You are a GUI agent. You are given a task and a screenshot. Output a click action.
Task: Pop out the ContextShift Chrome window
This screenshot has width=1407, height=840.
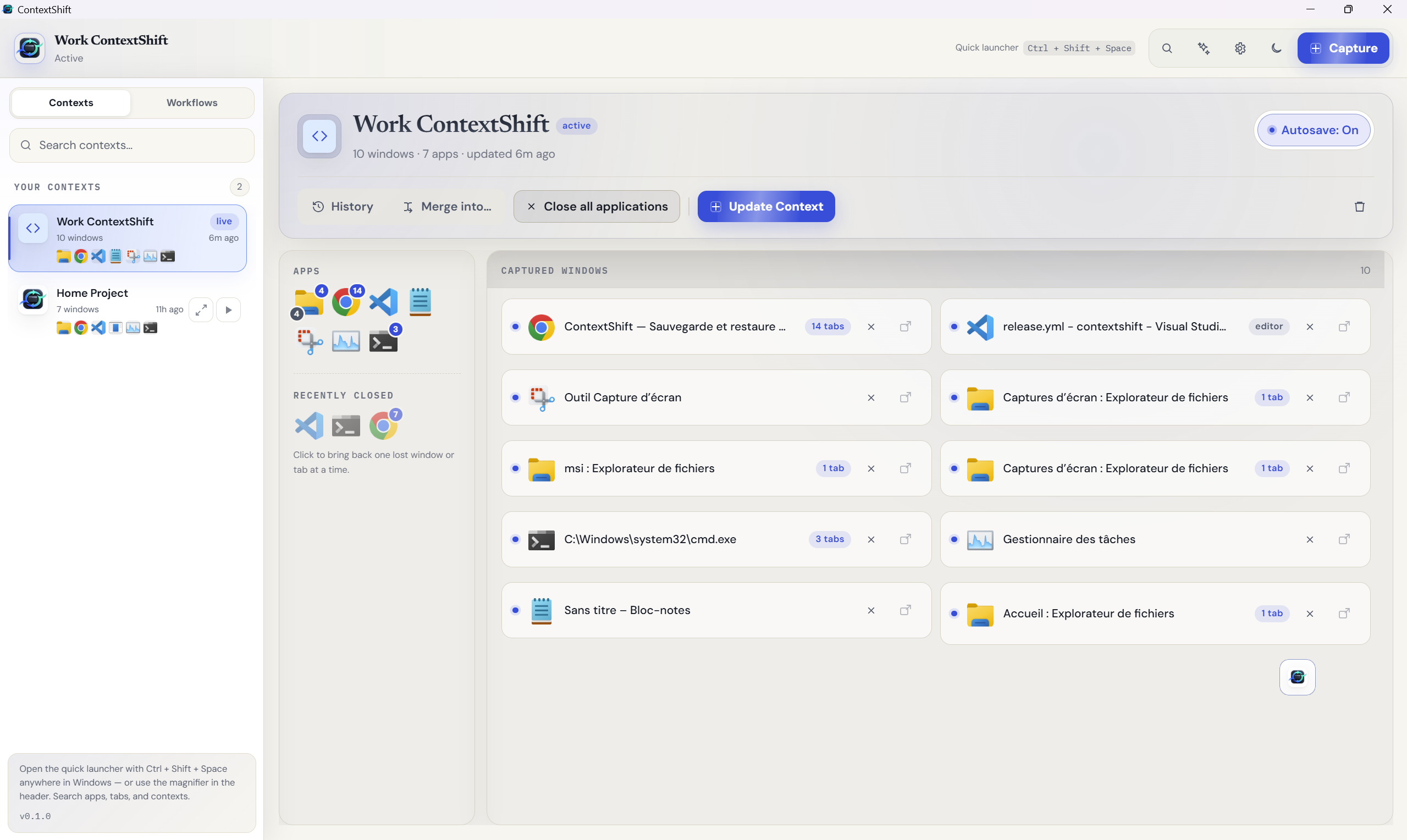[906, 327]
